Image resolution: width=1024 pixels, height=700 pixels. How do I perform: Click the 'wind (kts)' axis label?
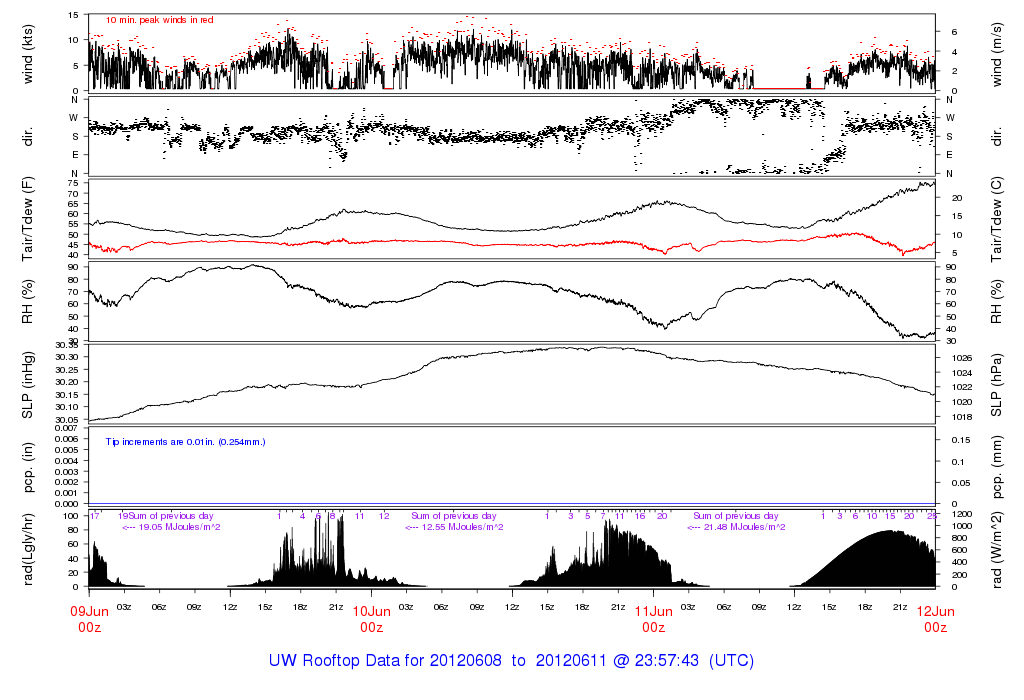27,54
